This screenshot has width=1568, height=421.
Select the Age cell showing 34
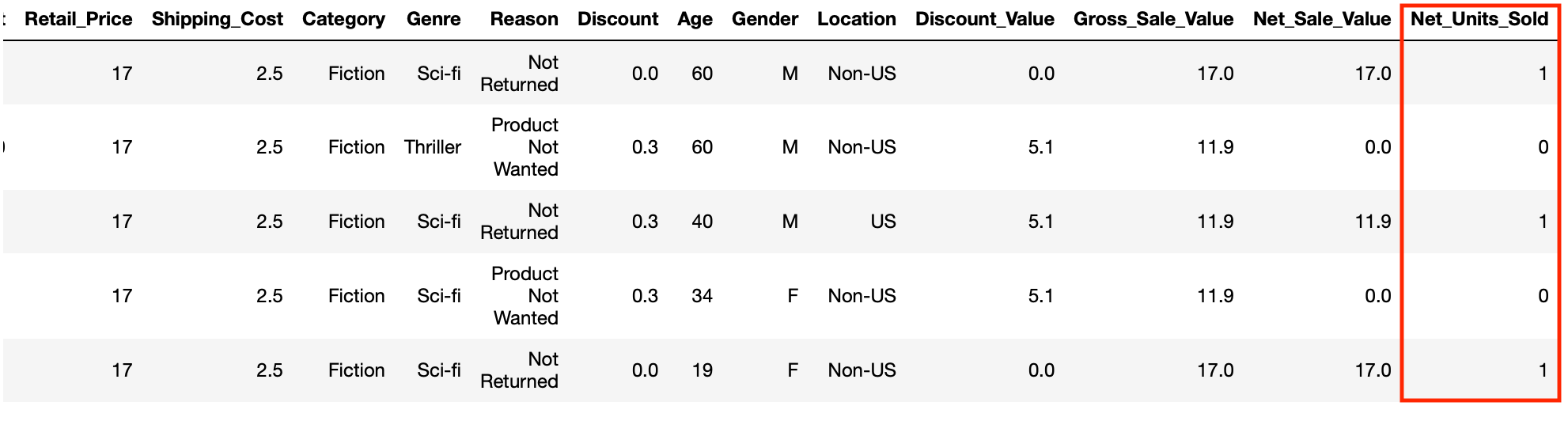point(702,296)
